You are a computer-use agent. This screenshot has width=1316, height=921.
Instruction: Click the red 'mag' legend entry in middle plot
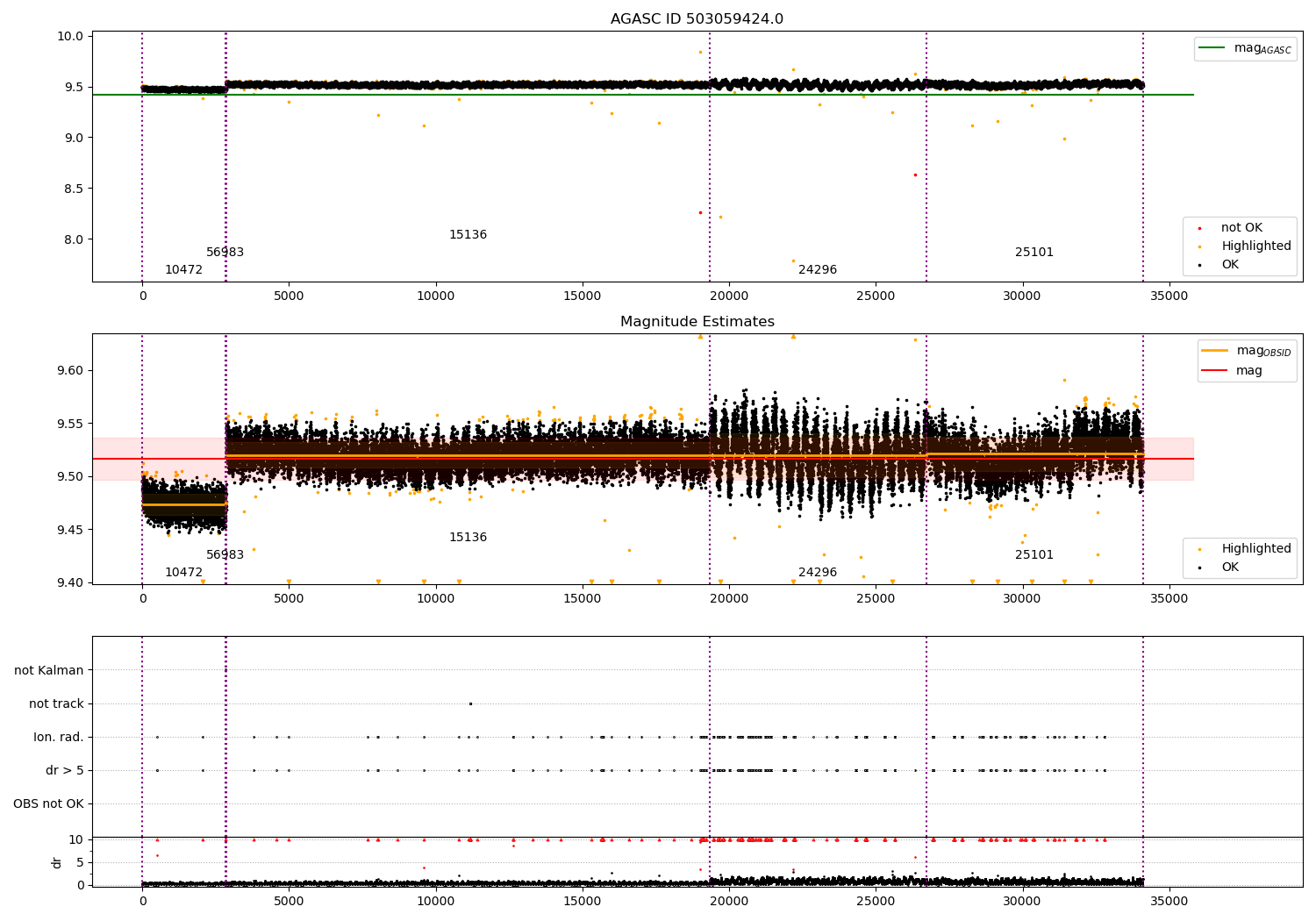(x=1233, y=371)
